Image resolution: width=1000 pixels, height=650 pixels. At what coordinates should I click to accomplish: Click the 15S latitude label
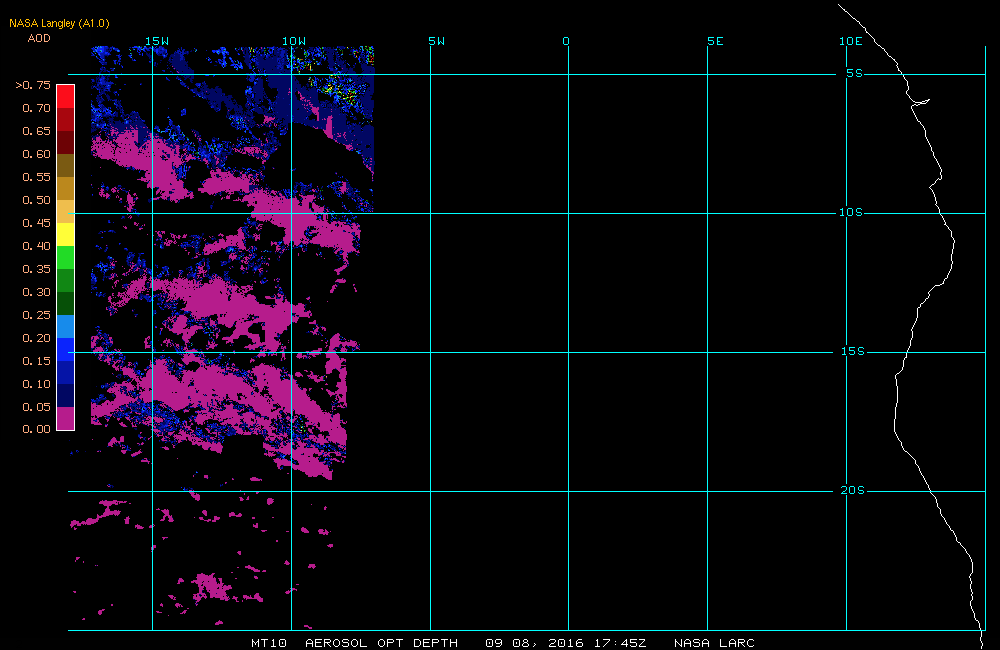(853, 351)
